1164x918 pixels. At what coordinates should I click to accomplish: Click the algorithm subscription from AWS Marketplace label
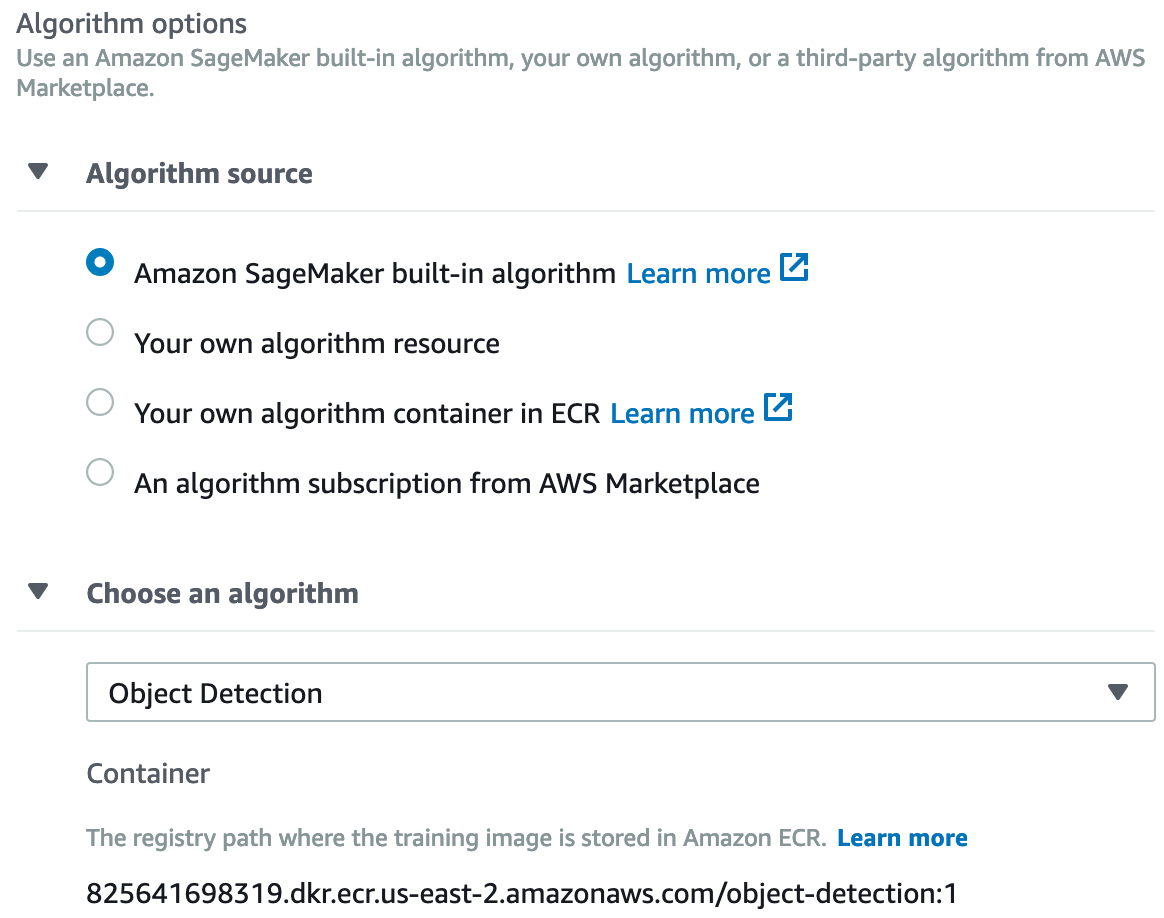pos(447,484)
